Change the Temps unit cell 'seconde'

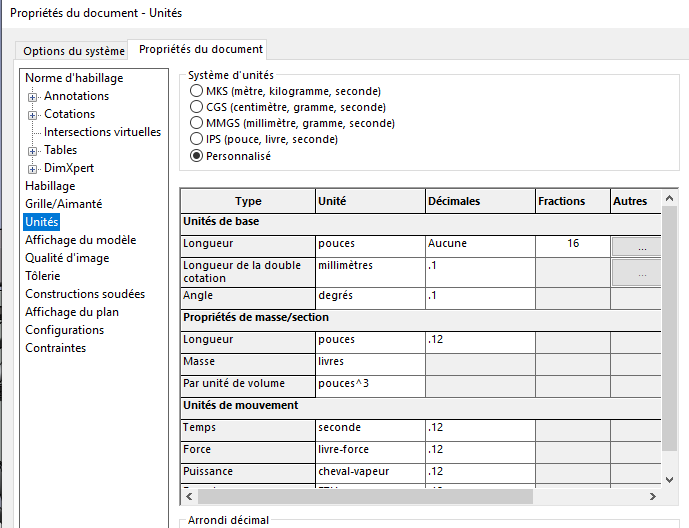coord(370,430)
